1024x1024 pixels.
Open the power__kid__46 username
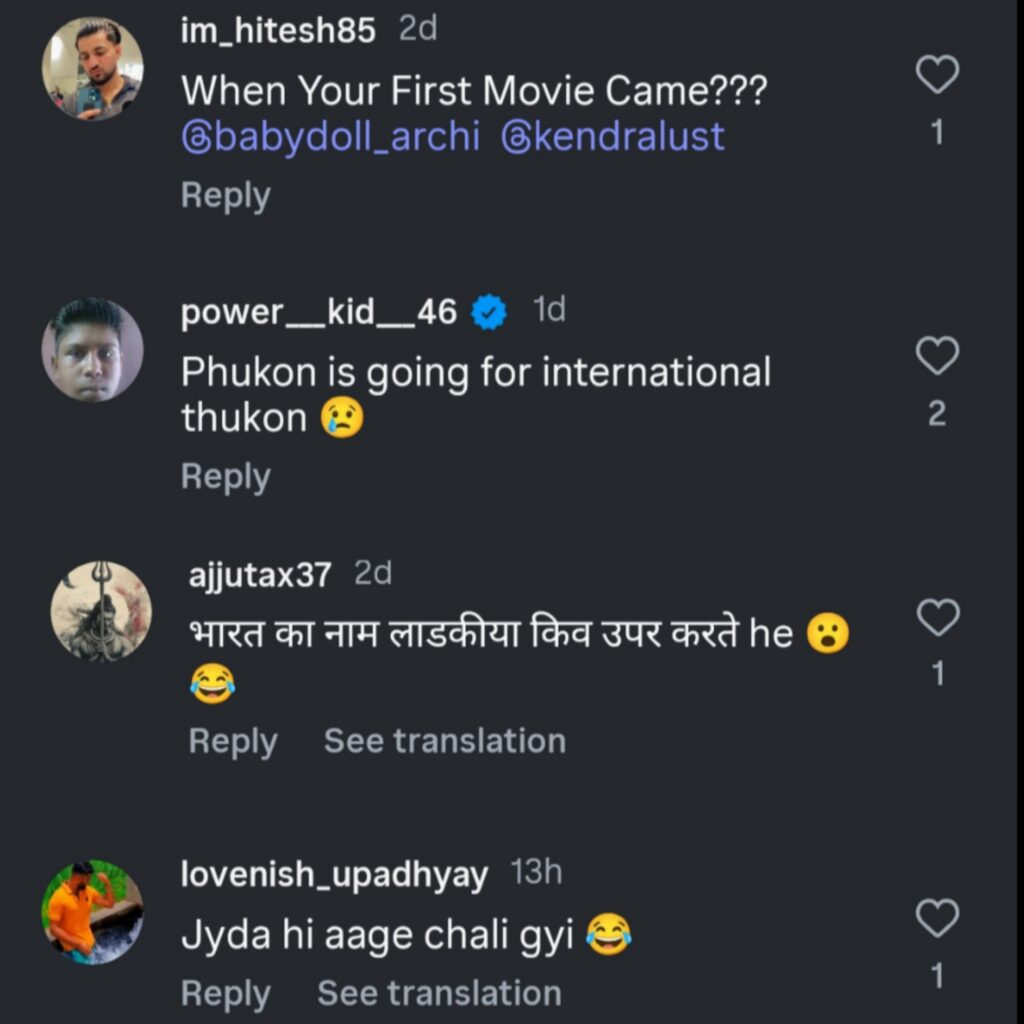pos(319,314)
